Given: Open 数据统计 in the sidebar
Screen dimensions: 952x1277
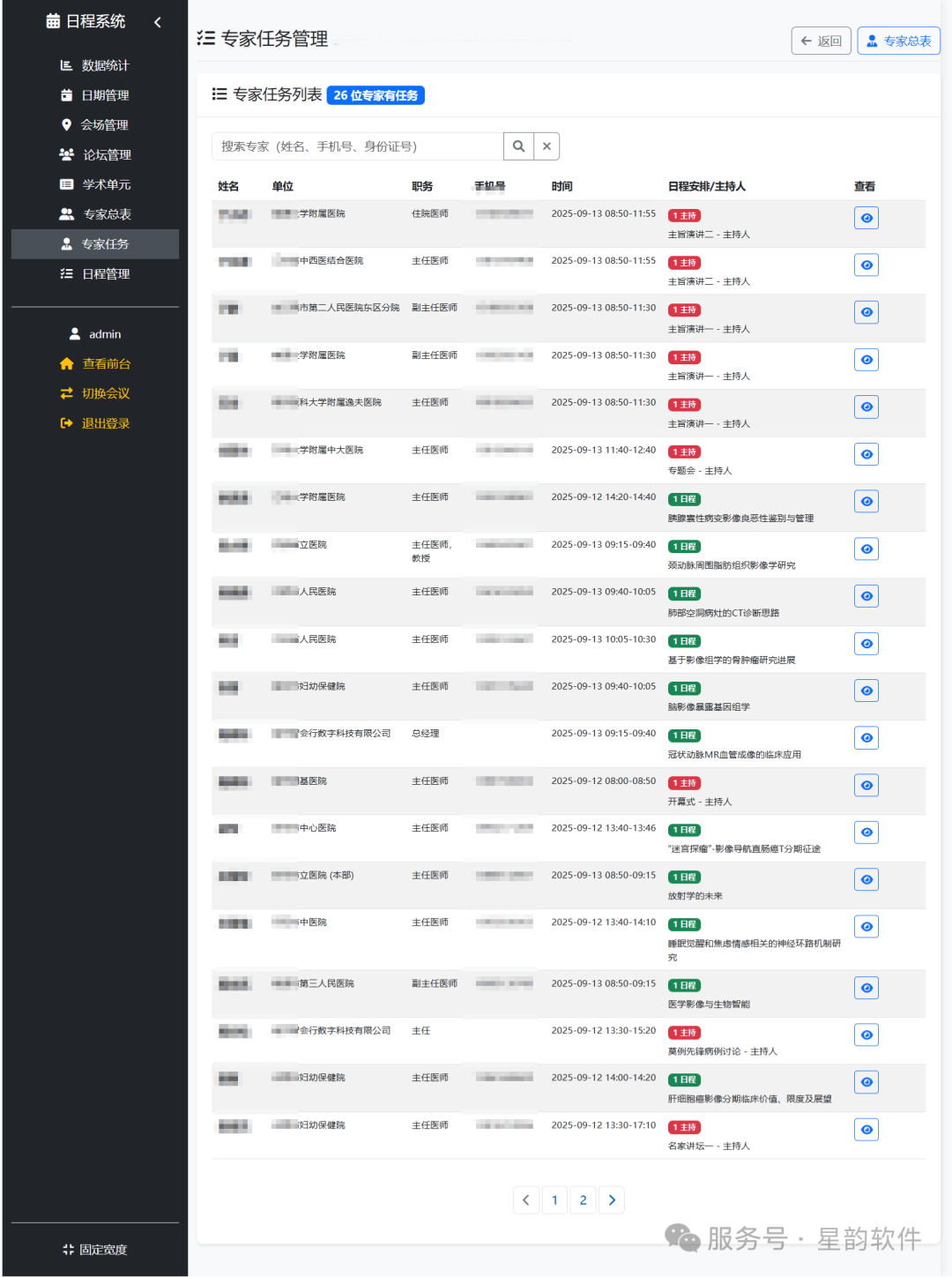Looking at the screenshot, I should 95,65.
